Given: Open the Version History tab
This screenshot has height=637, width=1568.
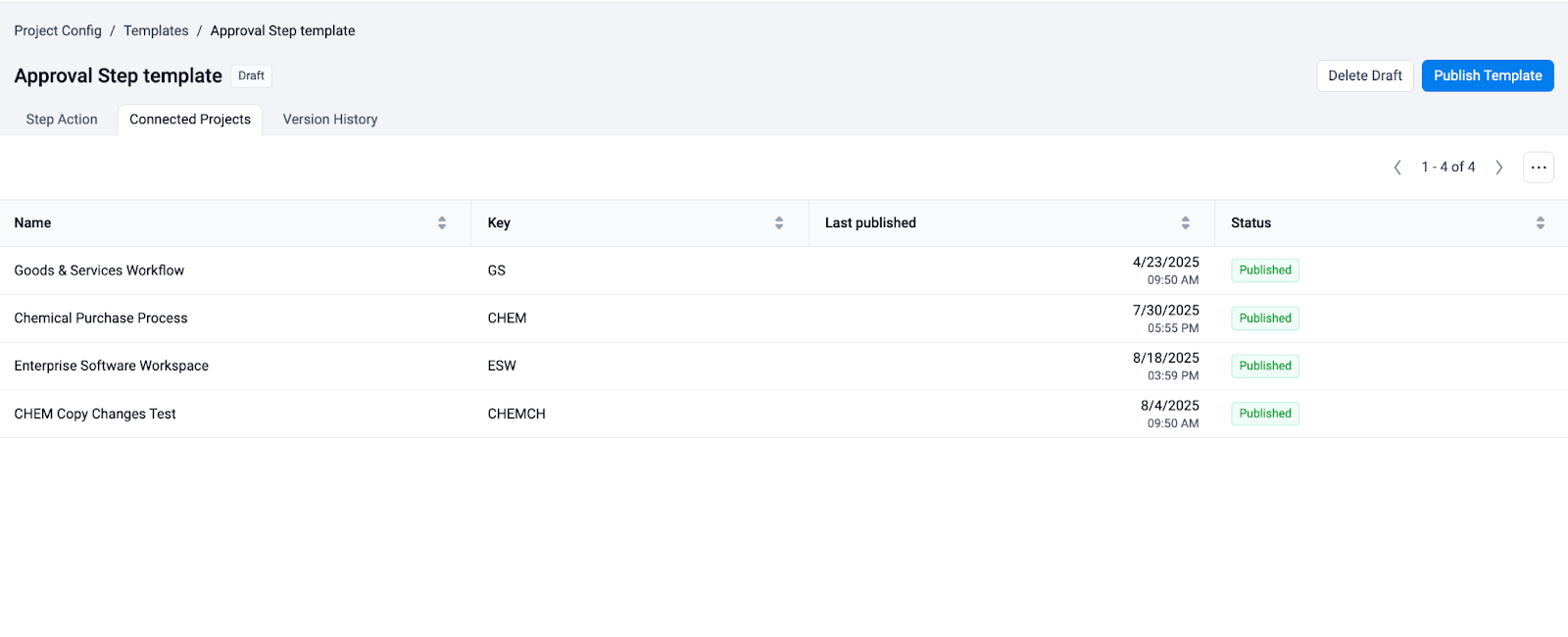Looking at the screenshot, I should [329, 120].
